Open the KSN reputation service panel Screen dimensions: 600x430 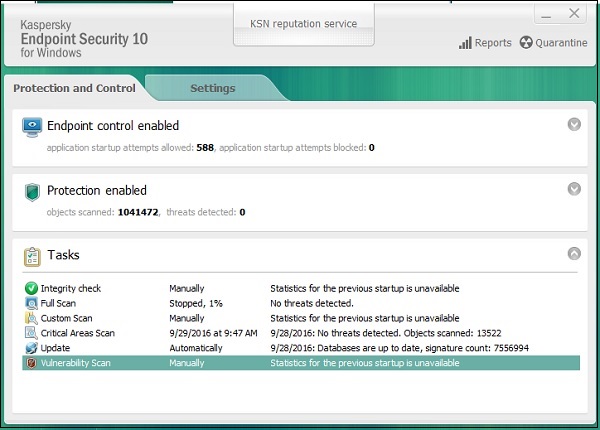tap(303, 24)
